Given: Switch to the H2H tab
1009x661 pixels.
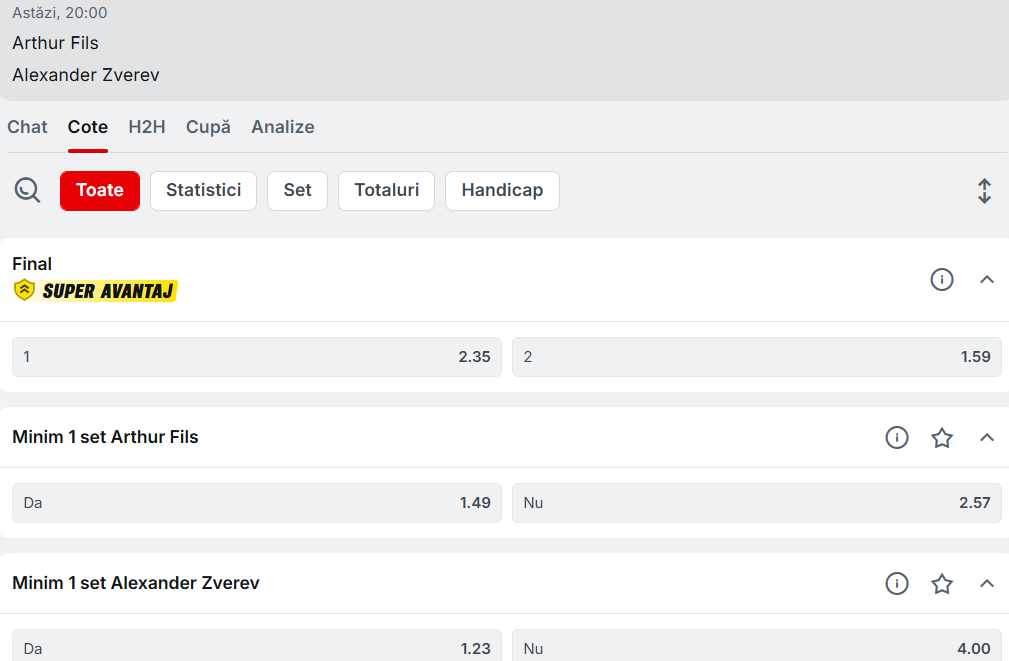Looking at the screenshot, I should click(x=147, y=127).
